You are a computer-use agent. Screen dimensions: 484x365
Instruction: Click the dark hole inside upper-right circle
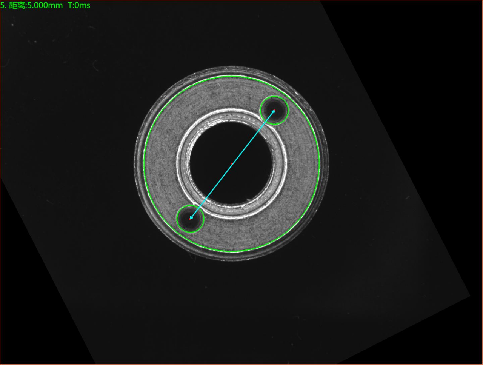(275, 111)
